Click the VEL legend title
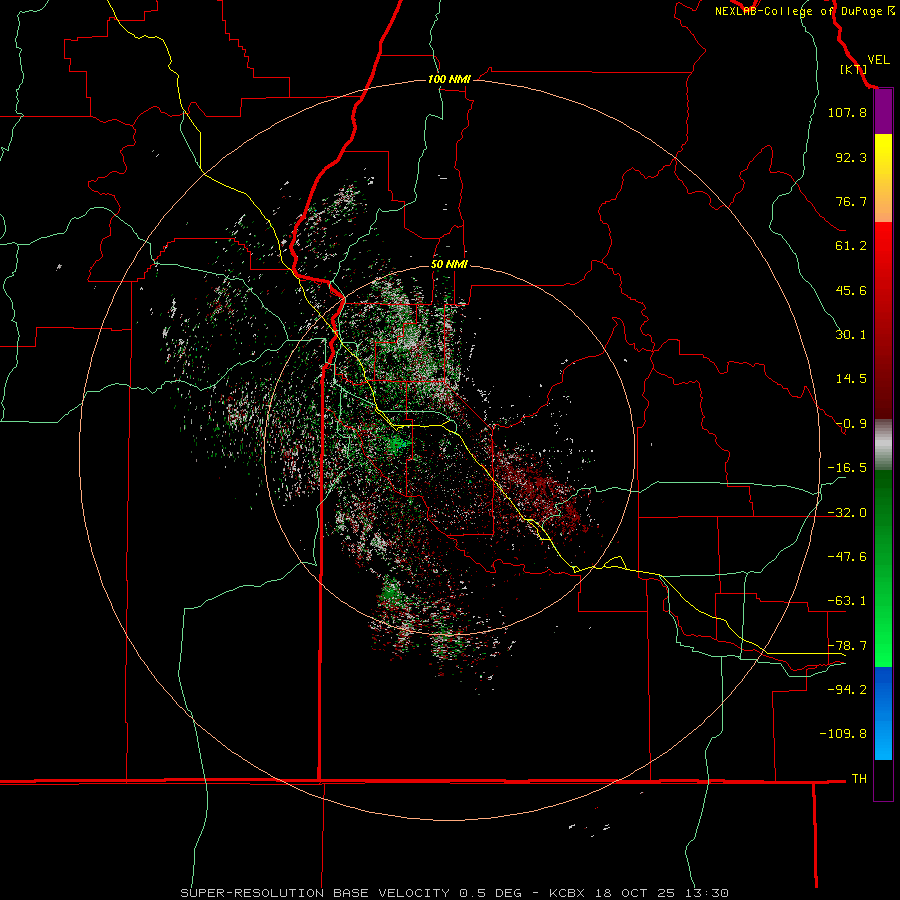Image resolution: width=900 pixels, height=900 pixels. pos(879,59)
